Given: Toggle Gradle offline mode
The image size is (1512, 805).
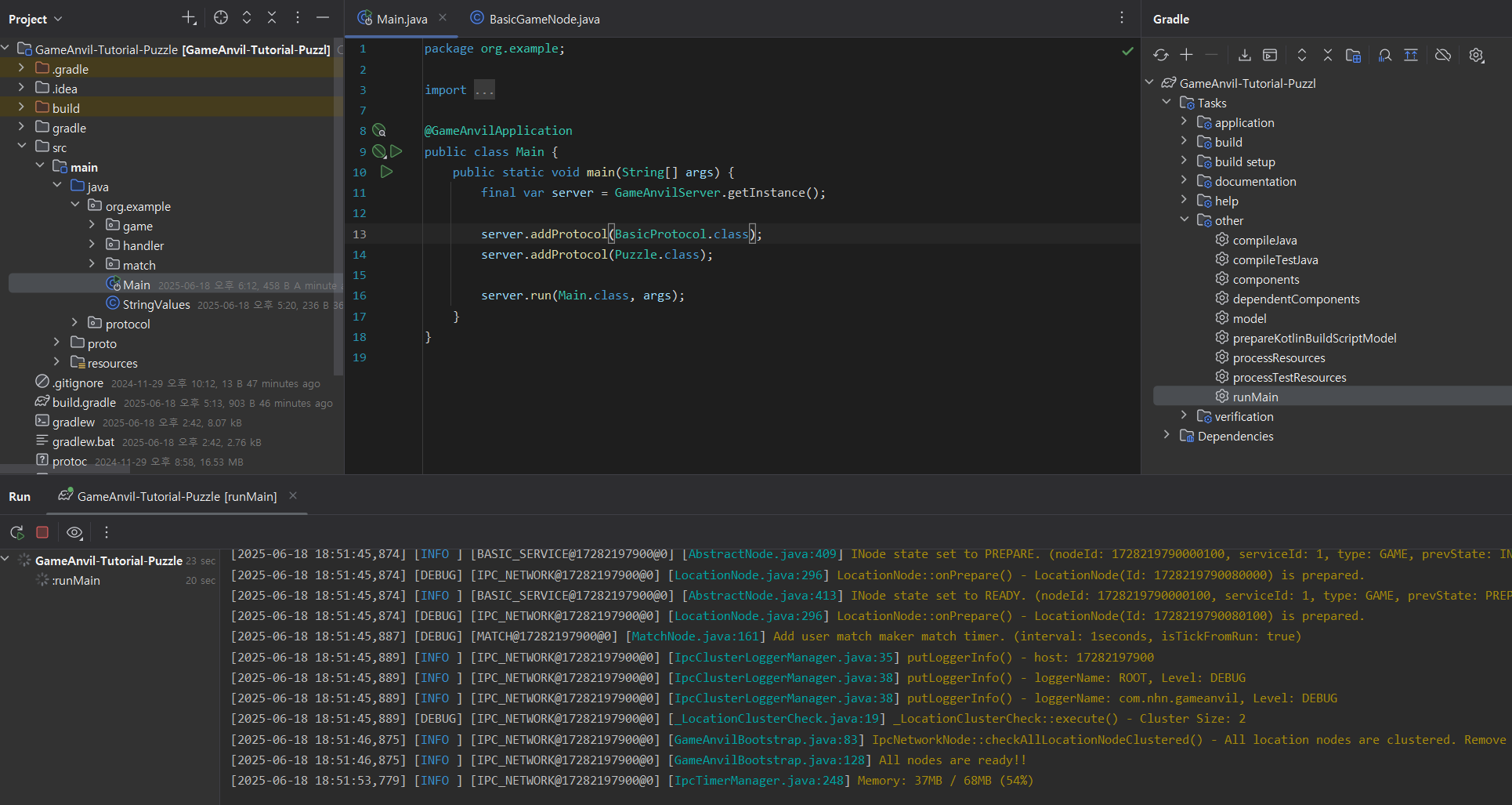Looking at the screenshot, I should 1442,55.
